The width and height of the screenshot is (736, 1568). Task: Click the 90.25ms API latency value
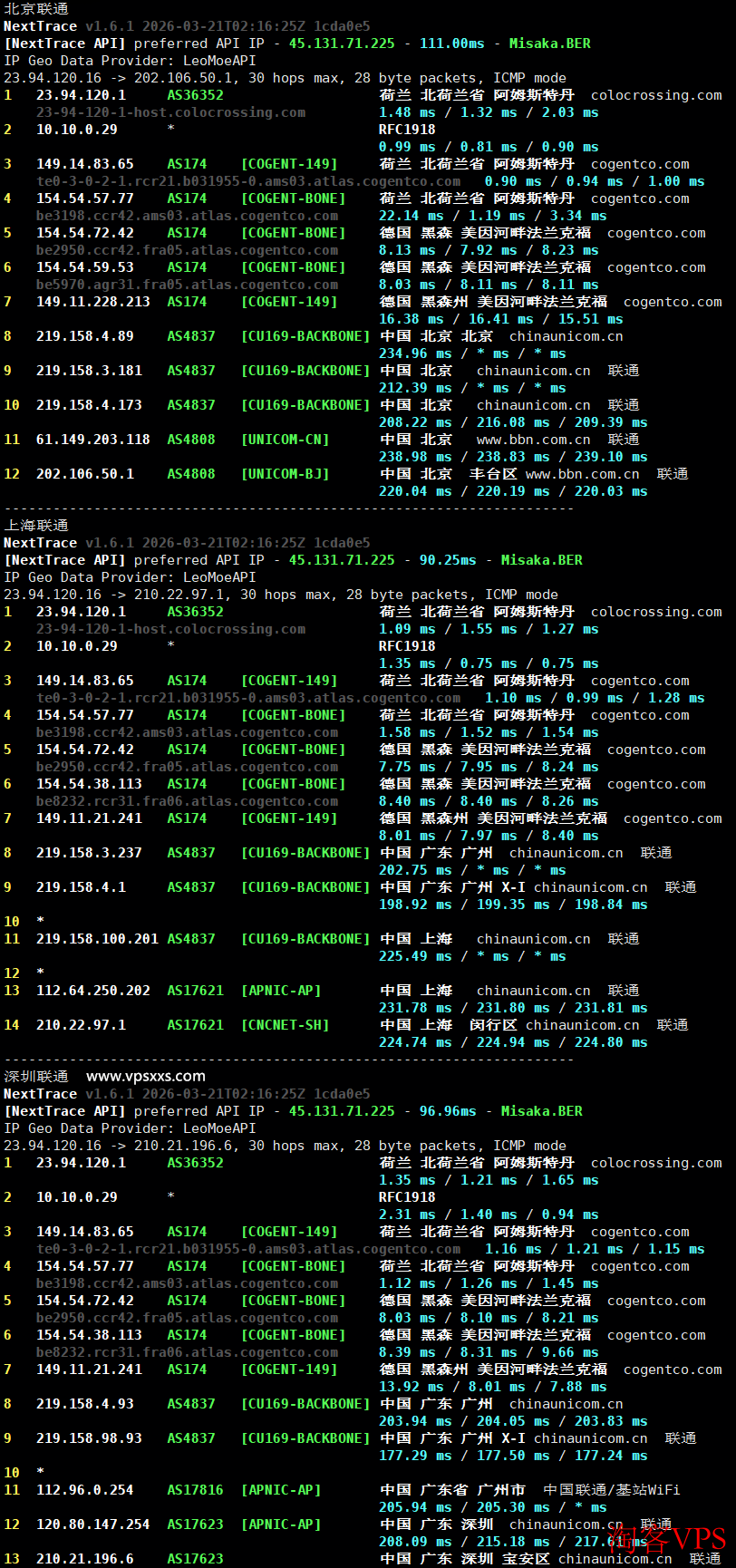[447, 560]
